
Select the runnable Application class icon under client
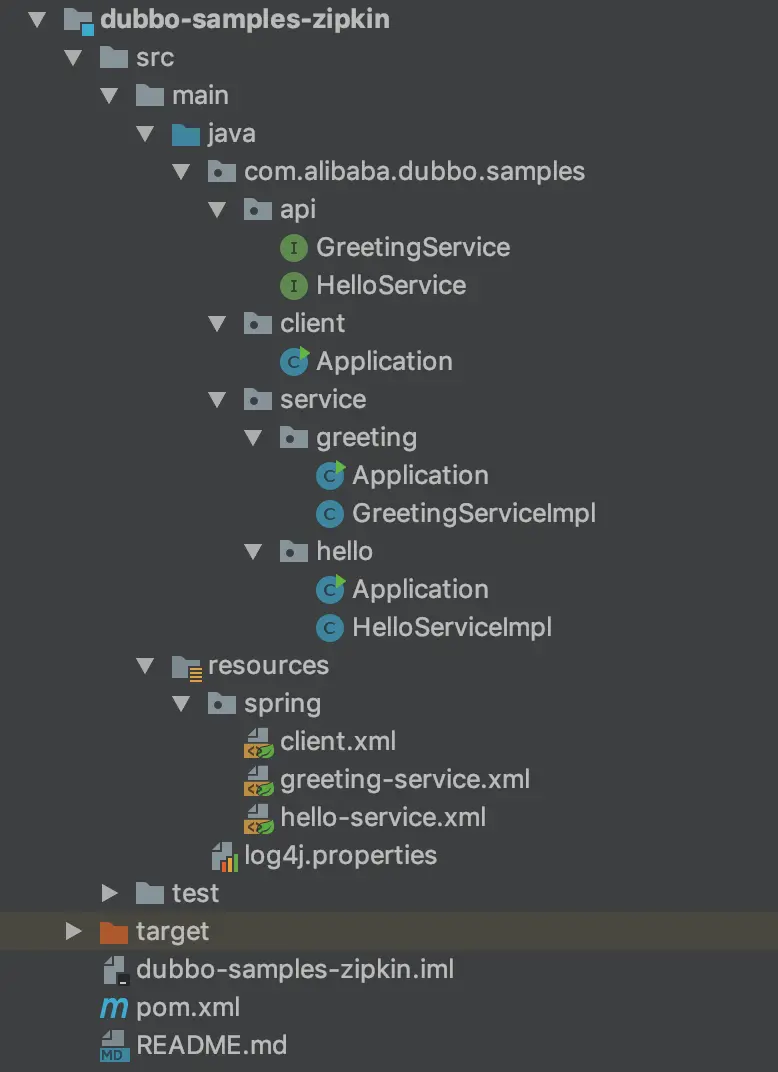click(292, 361)
